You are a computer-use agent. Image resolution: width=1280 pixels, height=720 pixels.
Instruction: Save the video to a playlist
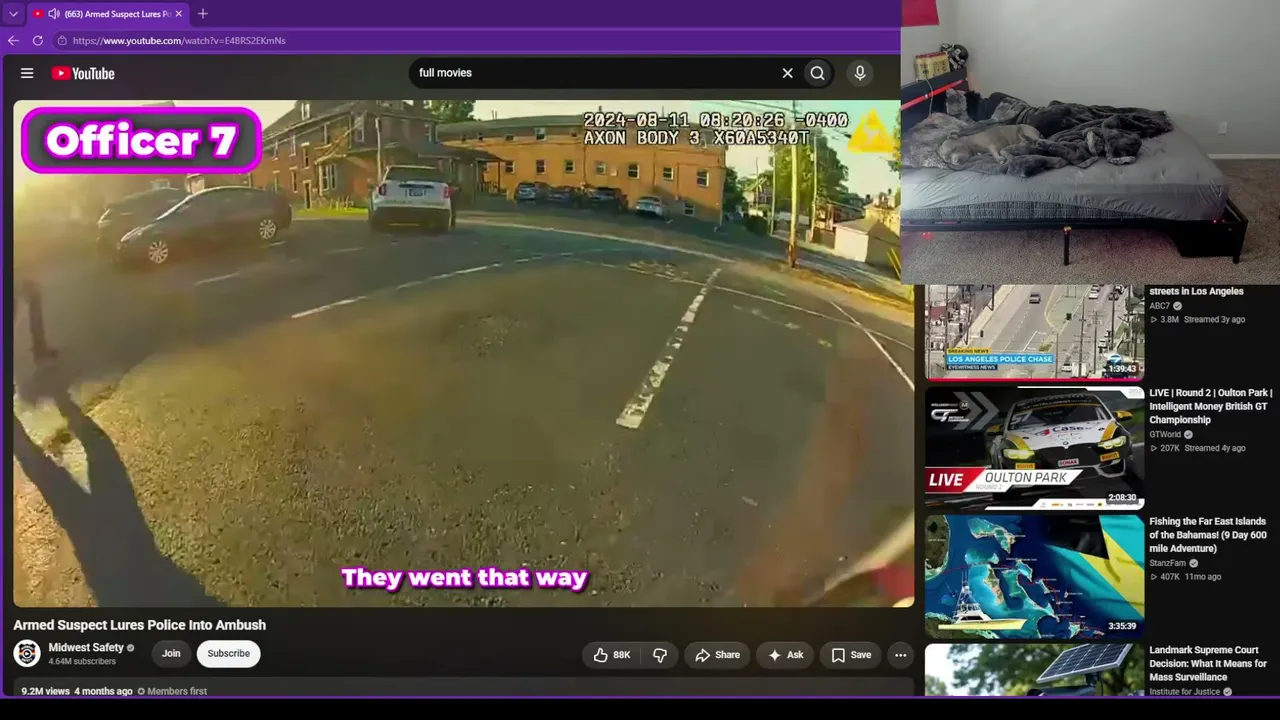click(x=851, y=655)
